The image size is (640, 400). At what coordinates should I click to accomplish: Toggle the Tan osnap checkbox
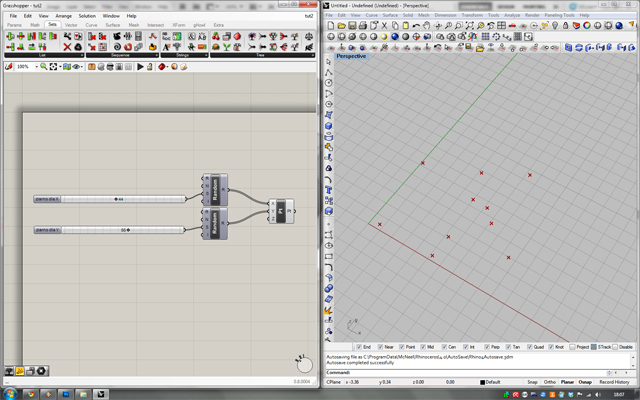508,347
